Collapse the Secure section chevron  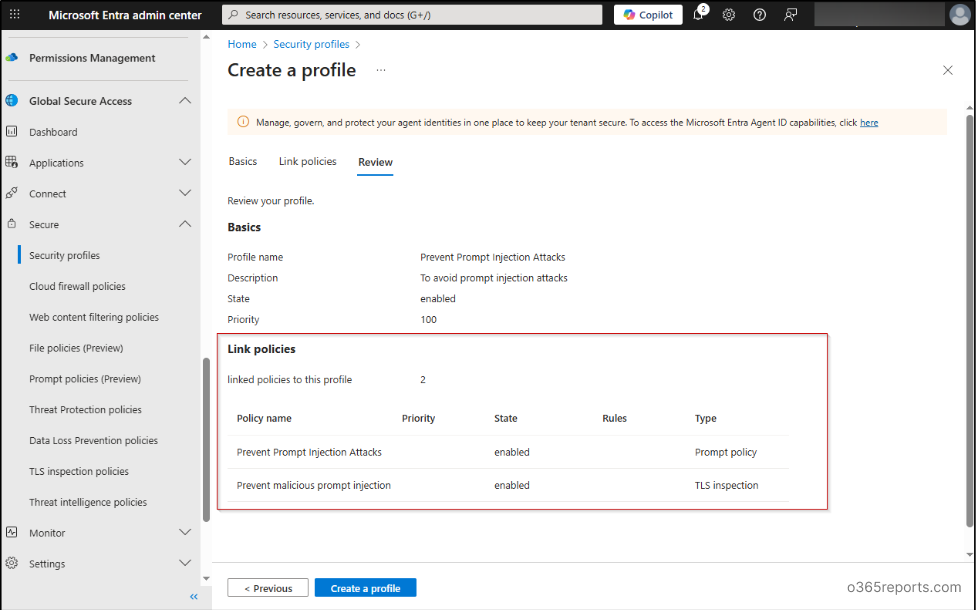tap(185, 223)
